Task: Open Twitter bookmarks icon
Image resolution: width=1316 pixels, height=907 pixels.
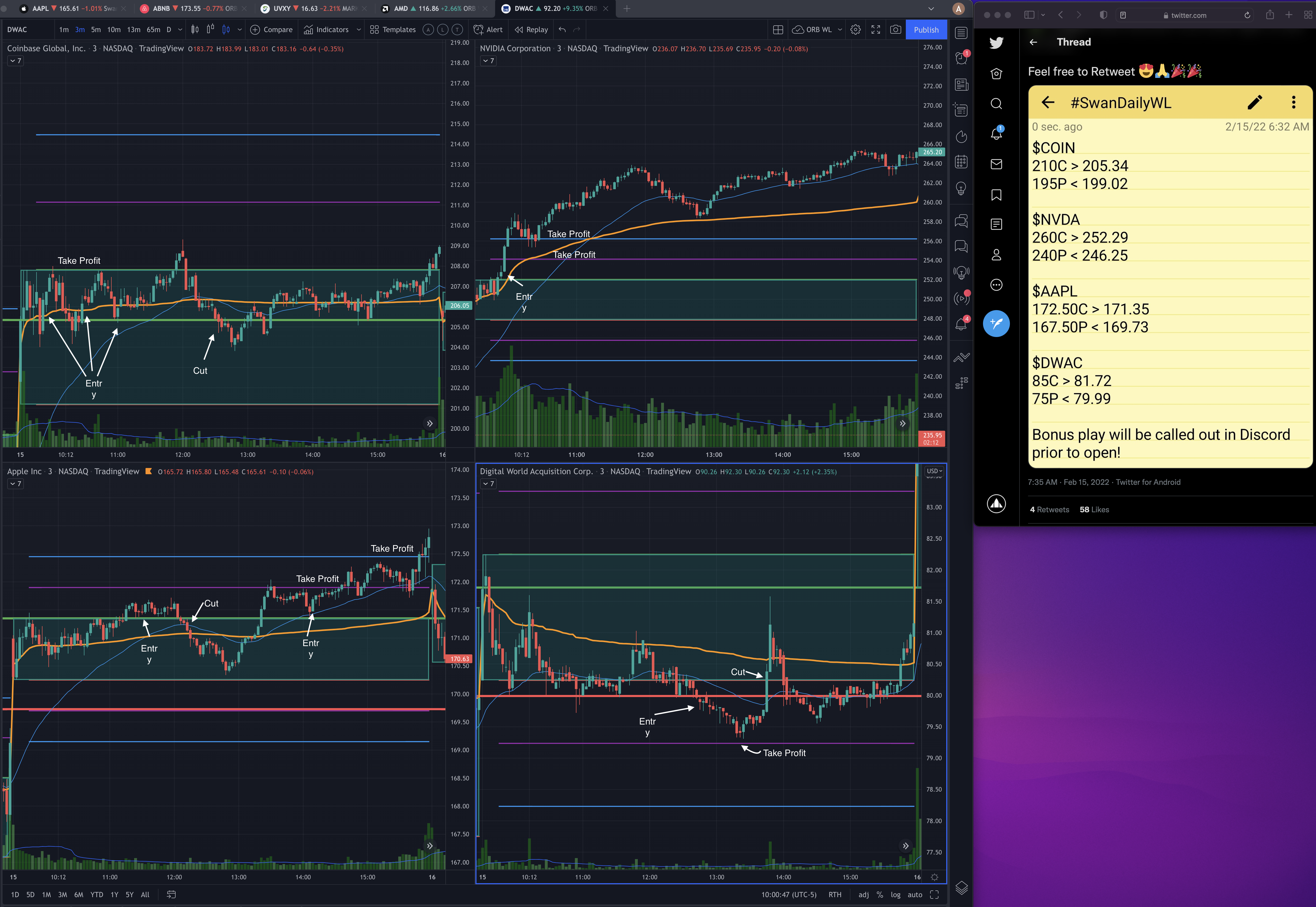Action: pyautogui.click(x=996, y=195)
